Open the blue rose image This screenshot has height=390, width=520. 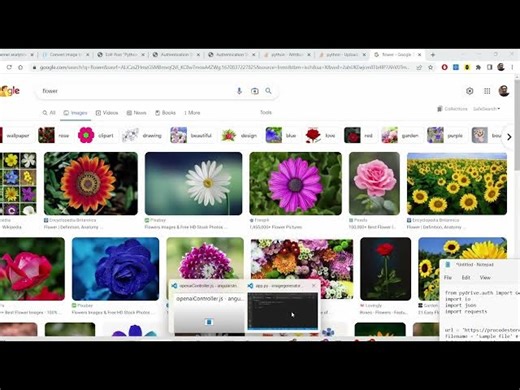pyautogui.click(x=115, y=269)
